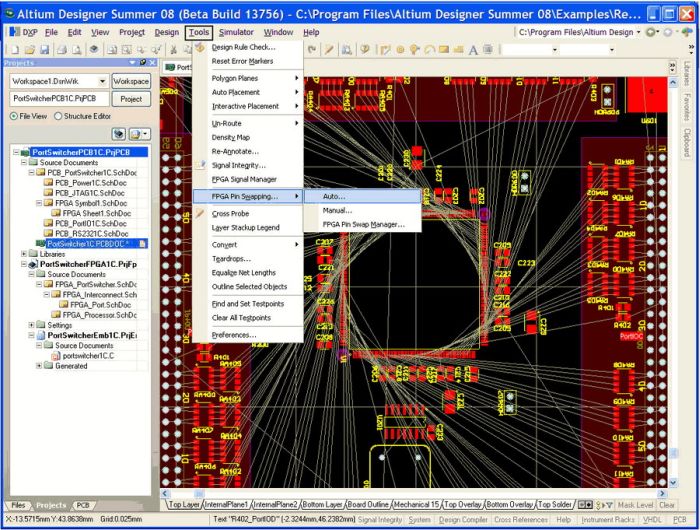
Task: Open the Libraries side panel tab
Action: (x=687, y=73)
